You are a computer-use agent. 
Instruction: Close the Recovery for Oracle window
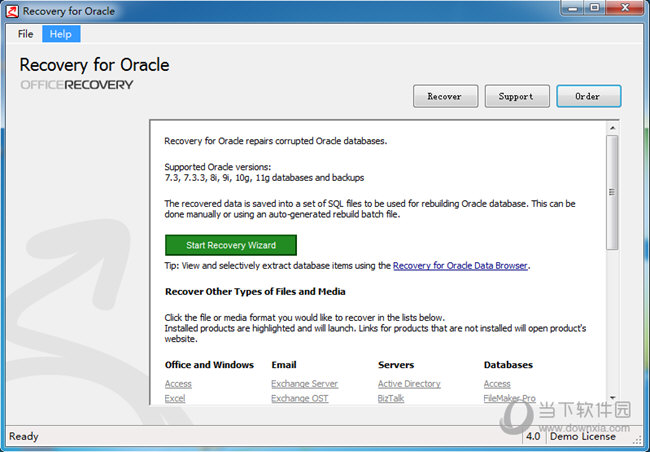point(625,8)
